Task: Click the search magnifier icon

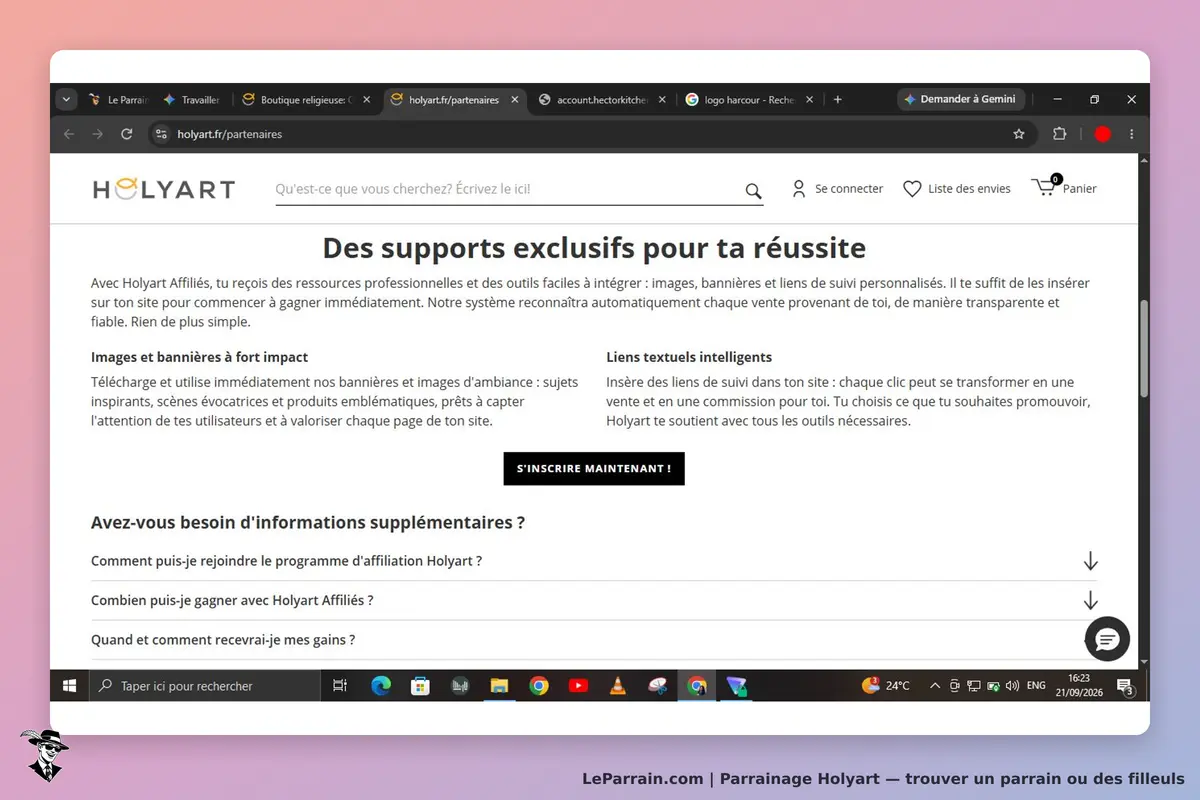Action: click(753, 190)
